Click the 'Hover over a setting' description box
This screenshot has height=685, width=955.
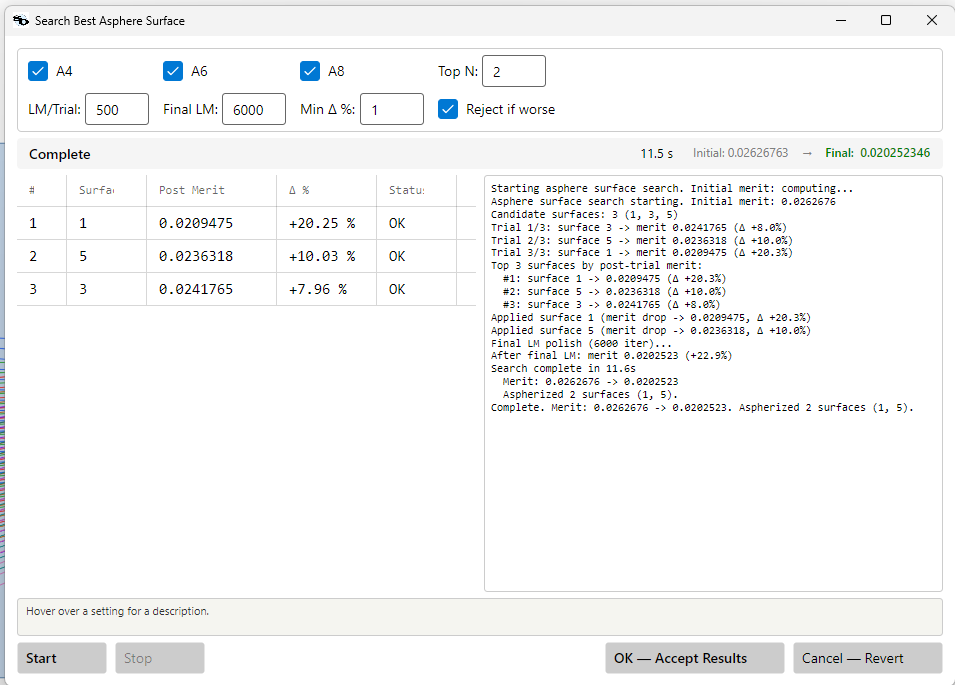[480, 617]
